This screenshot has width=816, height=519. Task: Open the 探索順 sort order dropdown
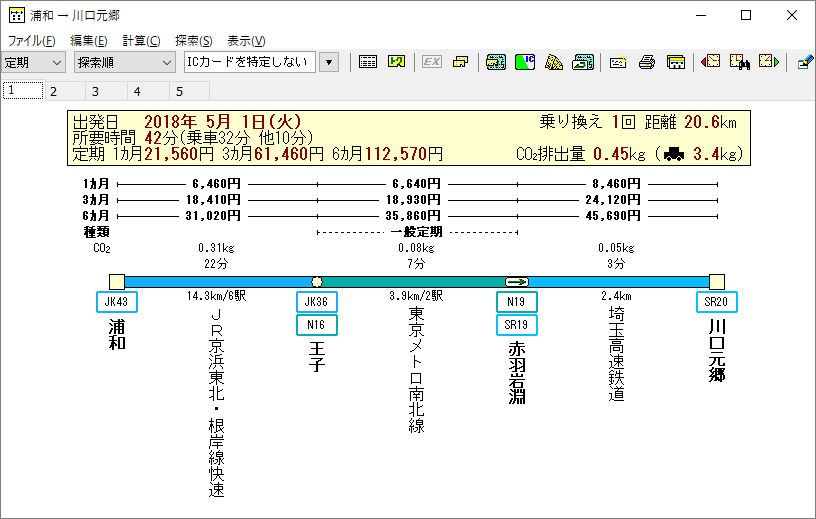click(124, 62)
